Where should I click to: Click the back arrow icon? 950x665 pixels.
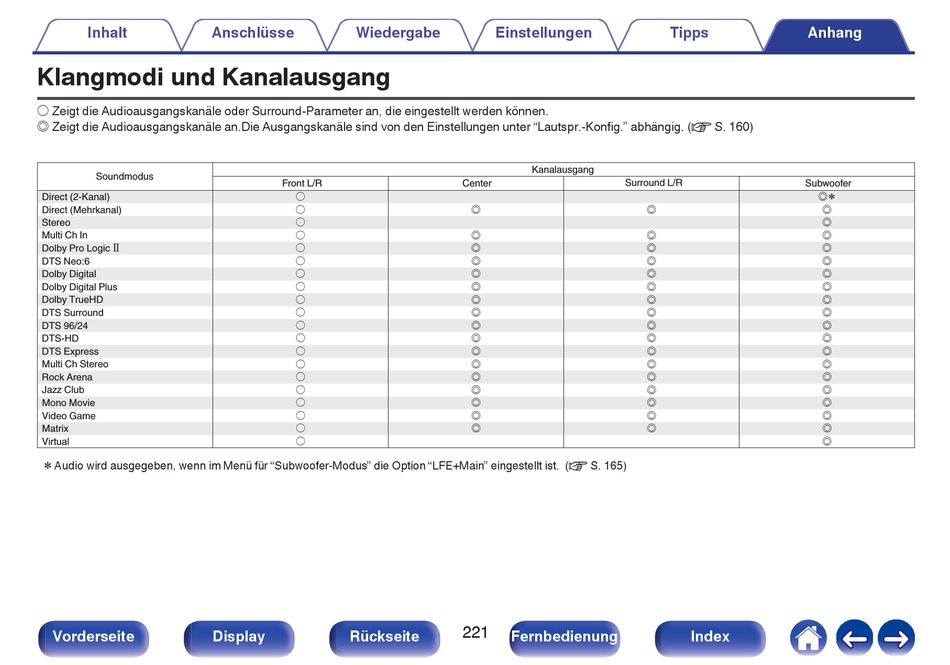(854, 638)
